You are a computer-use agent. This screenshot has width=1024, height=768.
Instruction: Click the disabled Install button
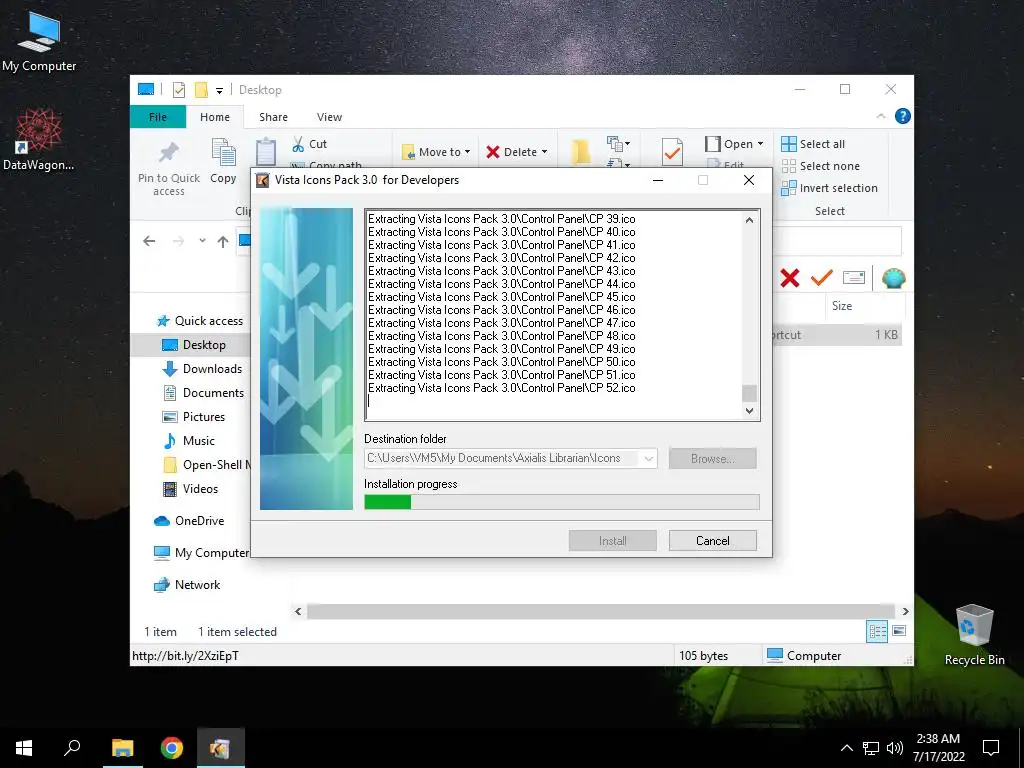(613, 541)
